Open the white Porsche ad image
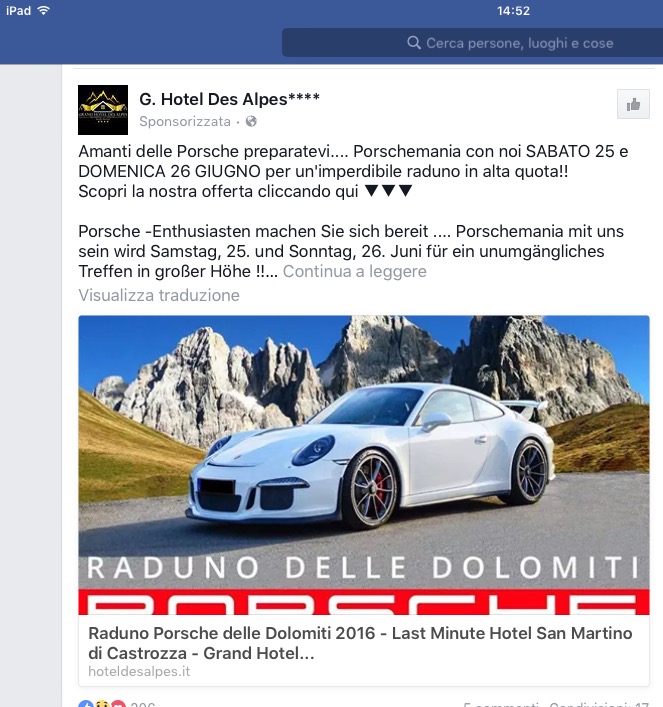 tap(364, 465)
